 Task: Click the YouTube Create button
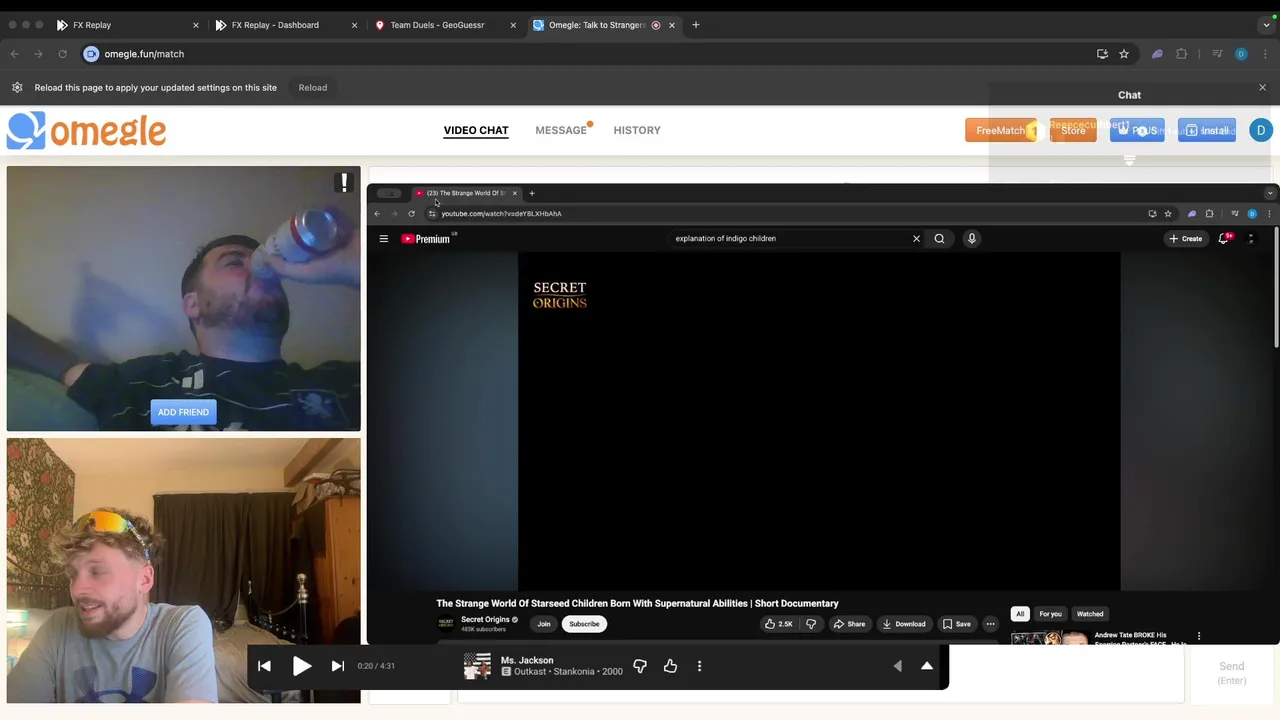point(1186,239)
